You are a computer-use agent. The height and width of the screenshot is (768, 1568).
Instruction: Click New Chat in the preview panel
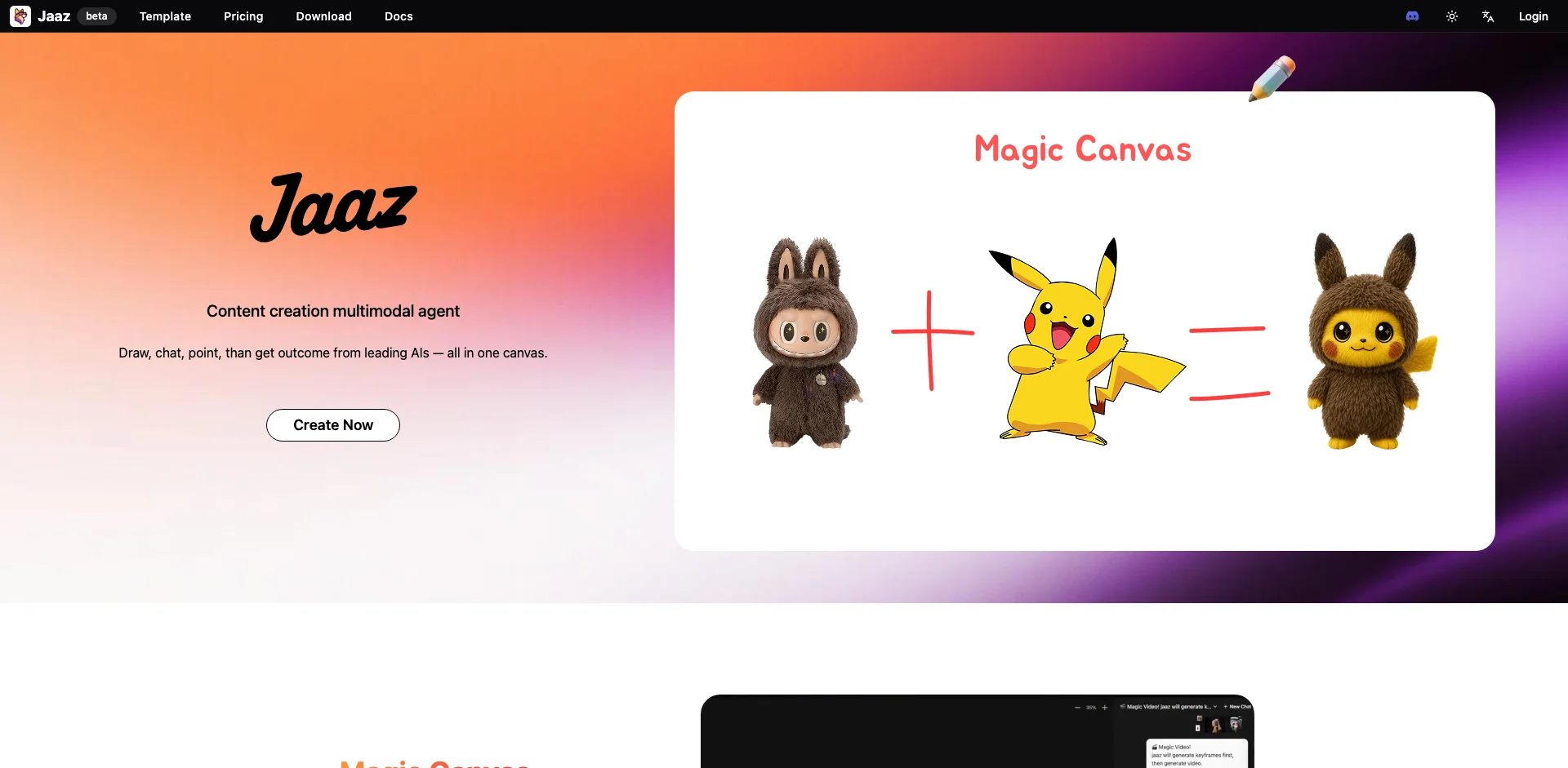1237,707
